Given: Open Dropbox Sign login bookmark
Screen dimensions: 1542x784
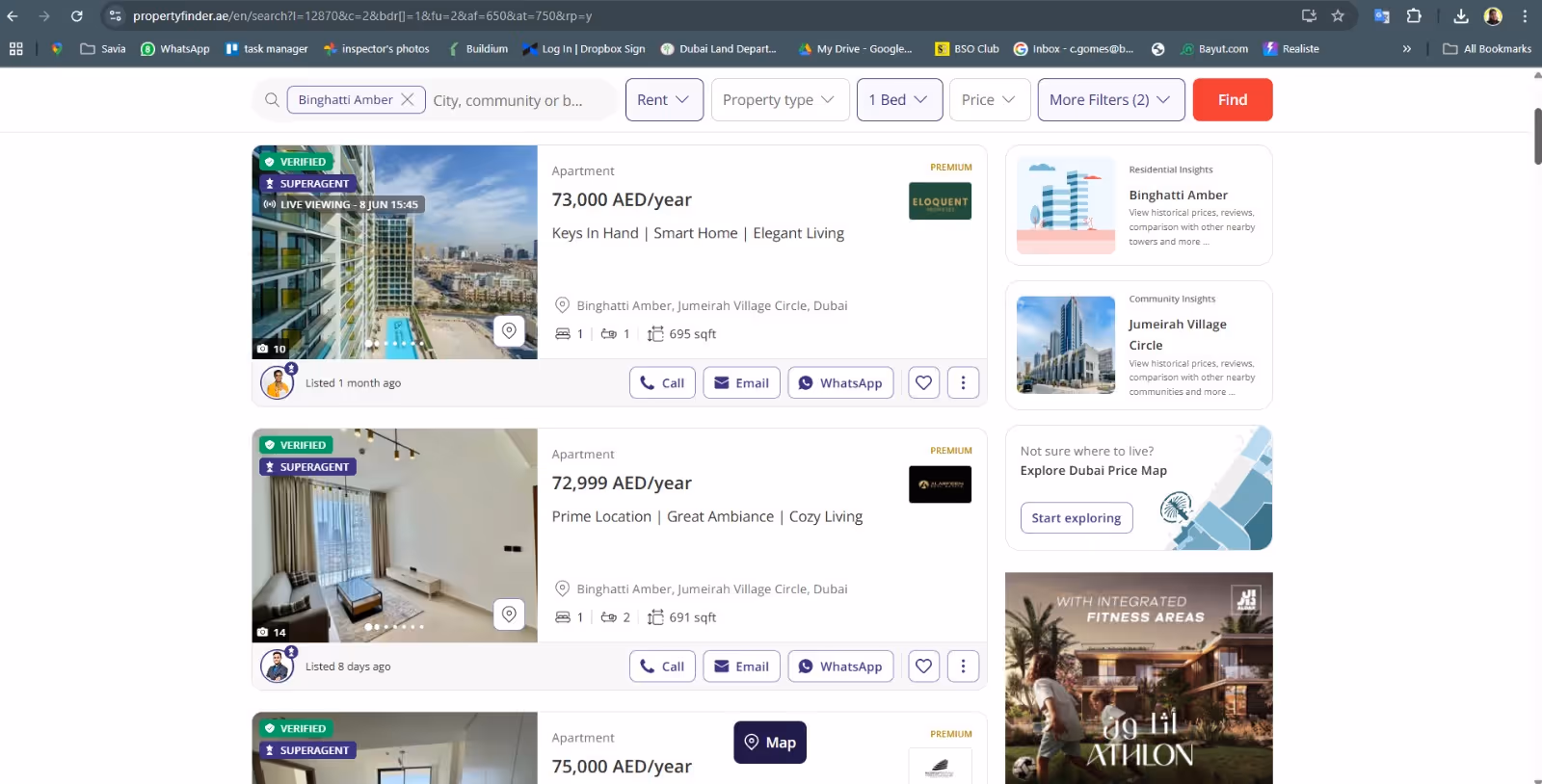Looking at the screenshot, I should pos(584,48).
